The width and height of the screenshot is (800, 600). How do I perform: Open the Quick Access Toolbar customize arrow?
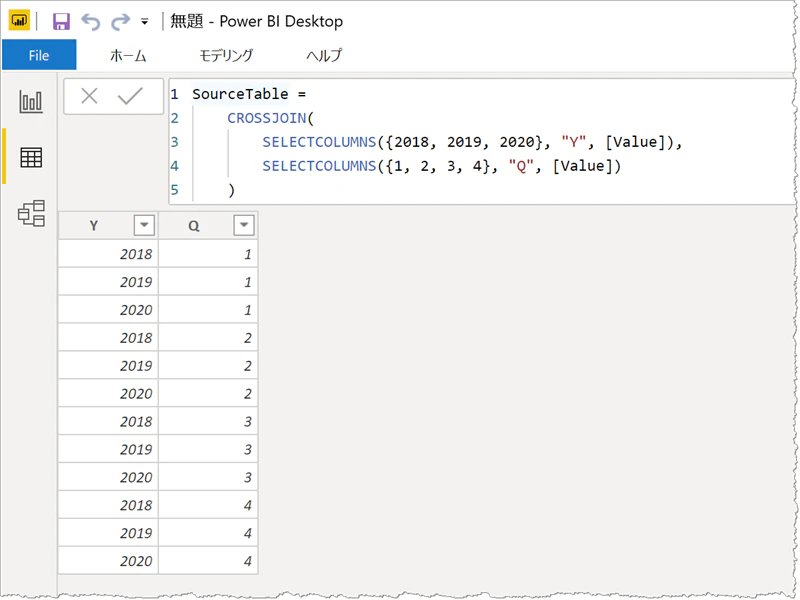pyautogui.click(x=145, y=22)
